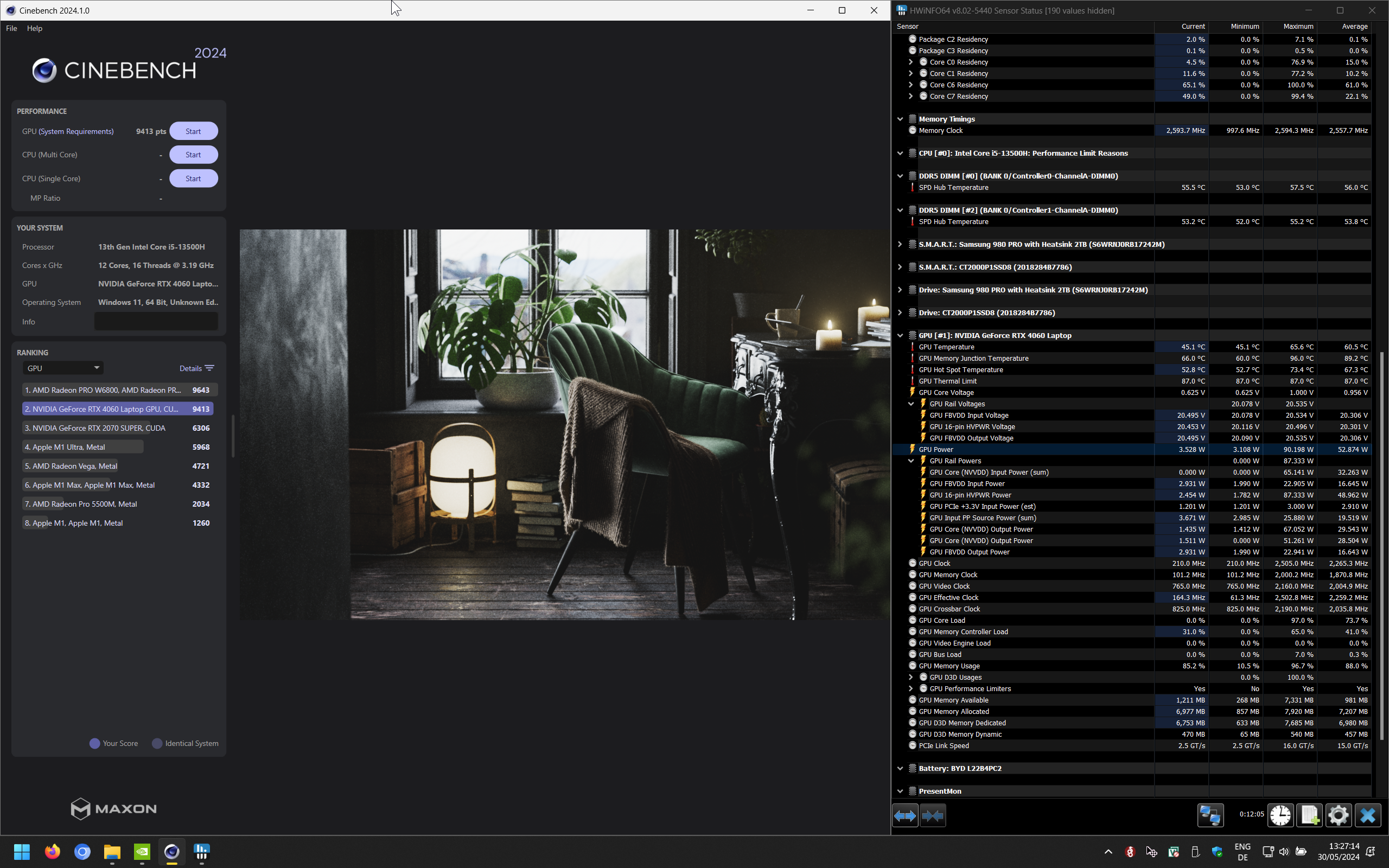This screenshot has width=1389, height=868.
Task: Click the HWiNFO shrink columns arrows icon
Action: (933, 815)
